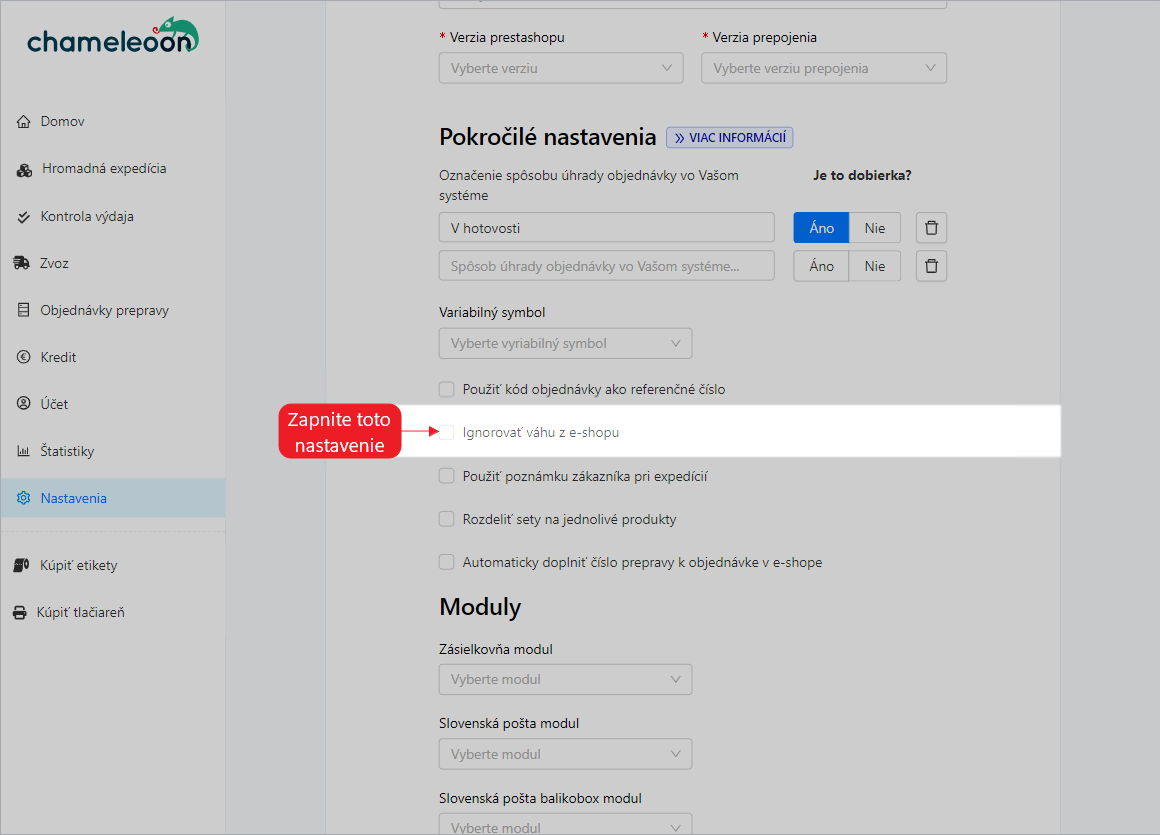Image resolution: width=1160 pixels, height=835 pixels.
Task: Open the Zásielkovňa modul dropdown
Action: (x=565, y=679)
